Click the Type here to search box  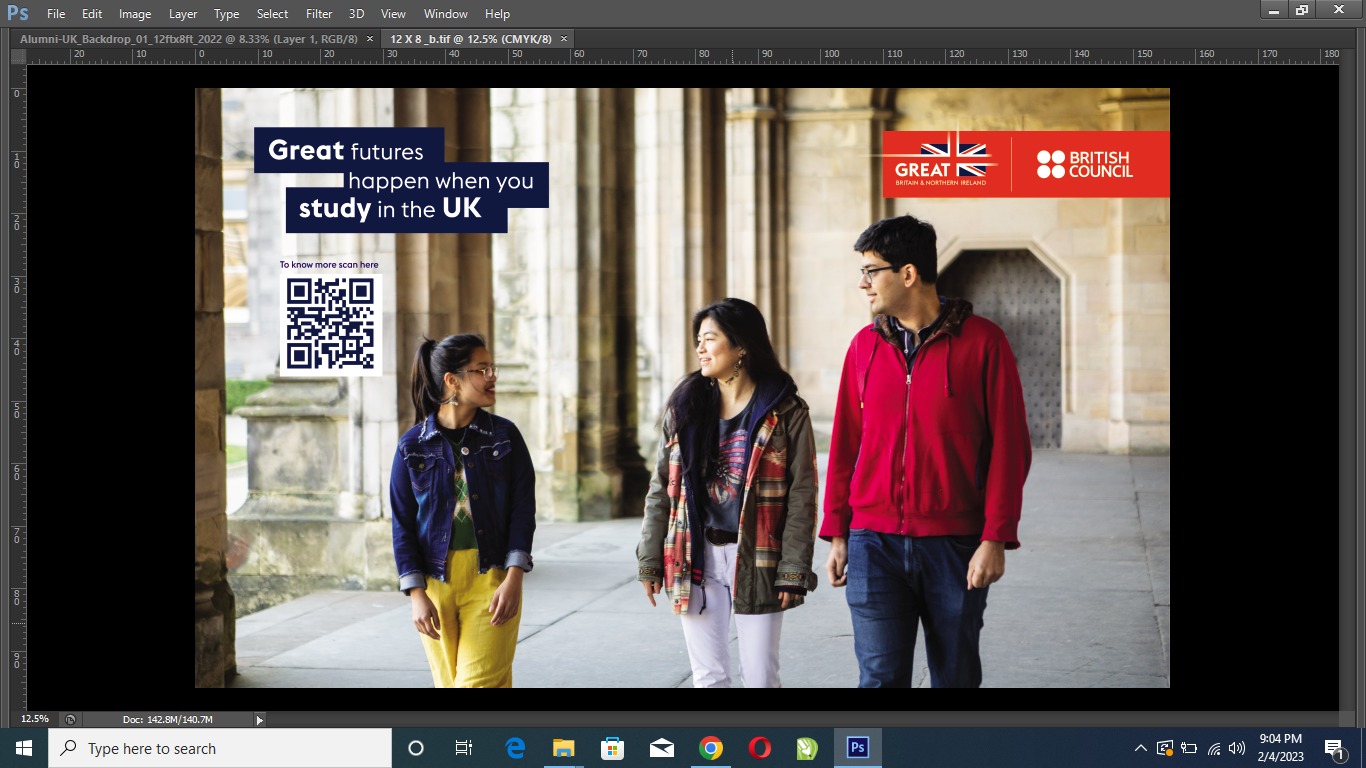pyautogui.click(x=220, y=748)
